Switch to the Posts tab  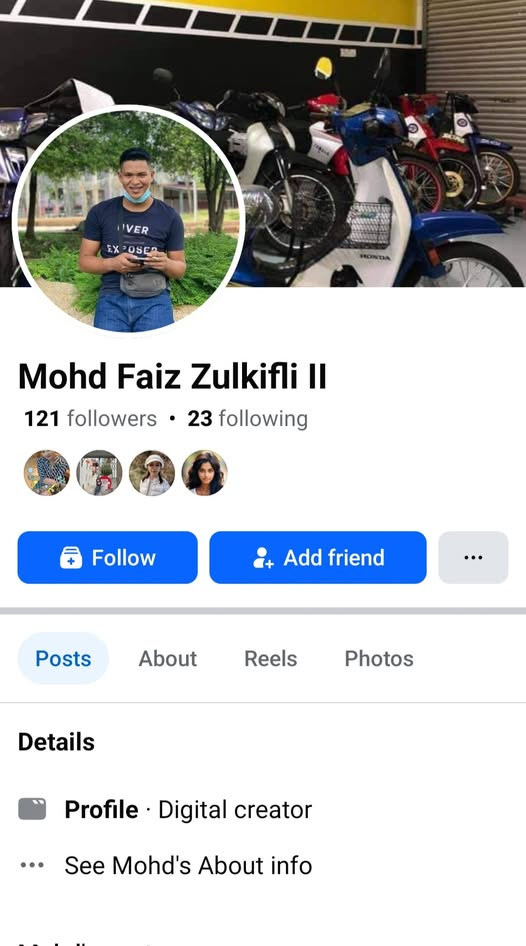click(63, 658)
